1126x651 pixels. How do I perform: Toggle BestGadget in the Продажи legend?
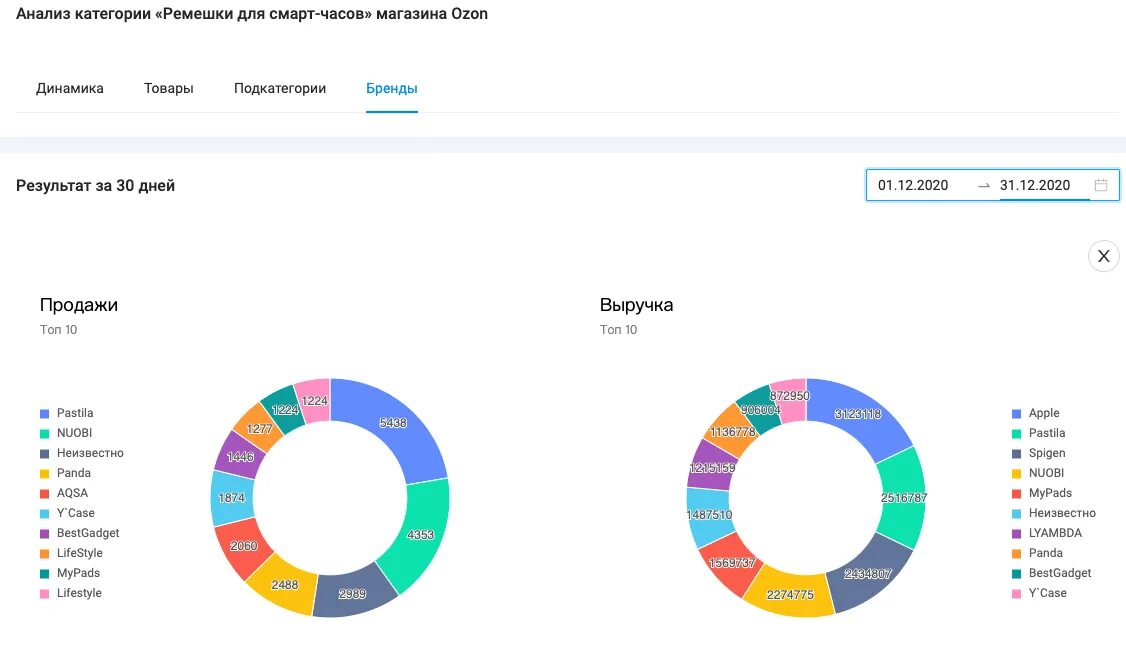pyautogui.click(x=80, y=533)
